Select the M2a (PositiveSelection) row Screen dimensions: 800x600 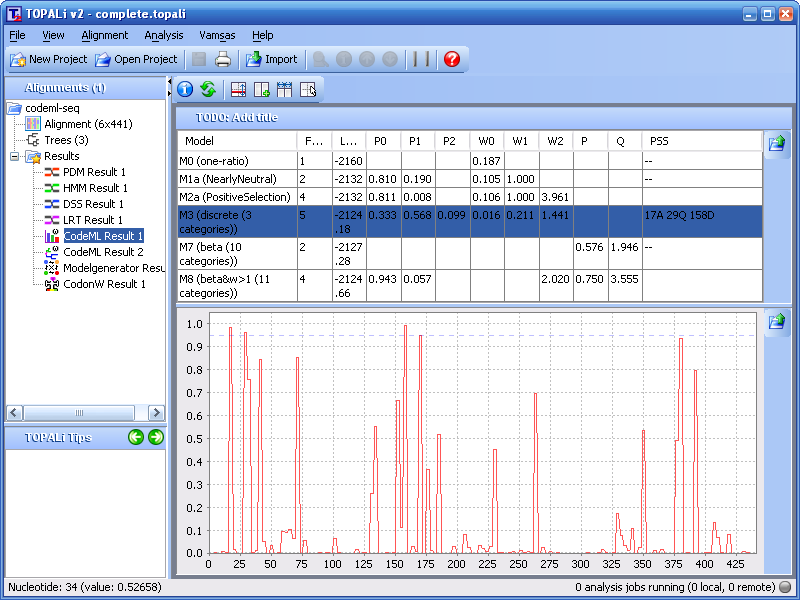click(470, 197)
